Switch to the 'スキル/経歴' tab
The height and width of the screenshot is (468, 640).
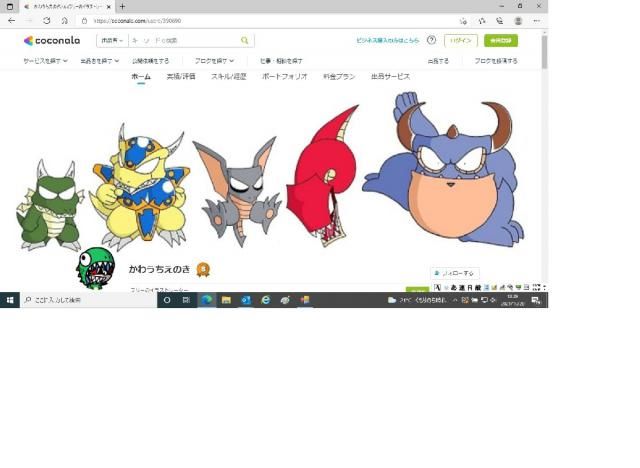coord(229,76)
